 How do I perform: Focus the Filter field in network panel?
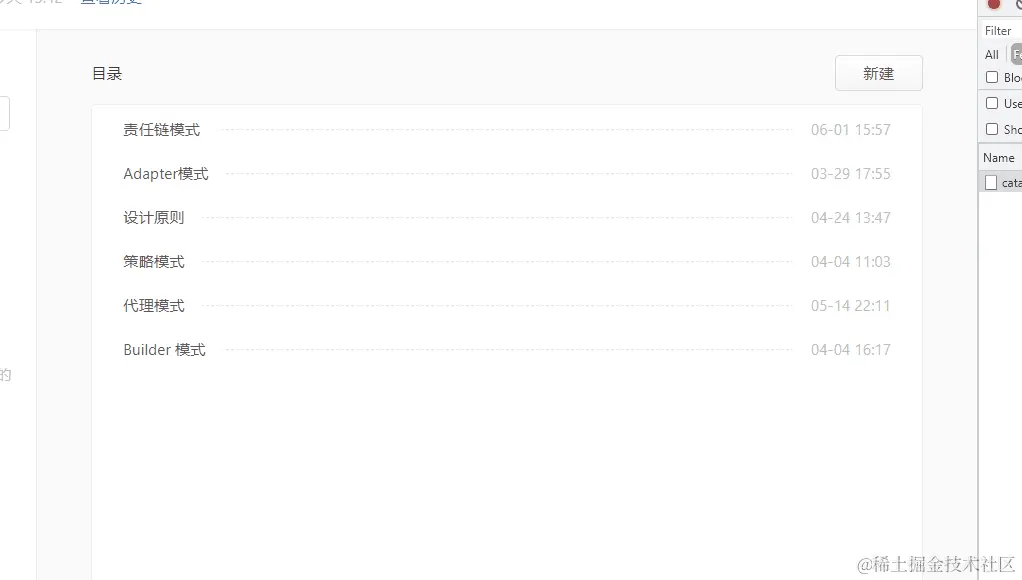coord(1001,31)
